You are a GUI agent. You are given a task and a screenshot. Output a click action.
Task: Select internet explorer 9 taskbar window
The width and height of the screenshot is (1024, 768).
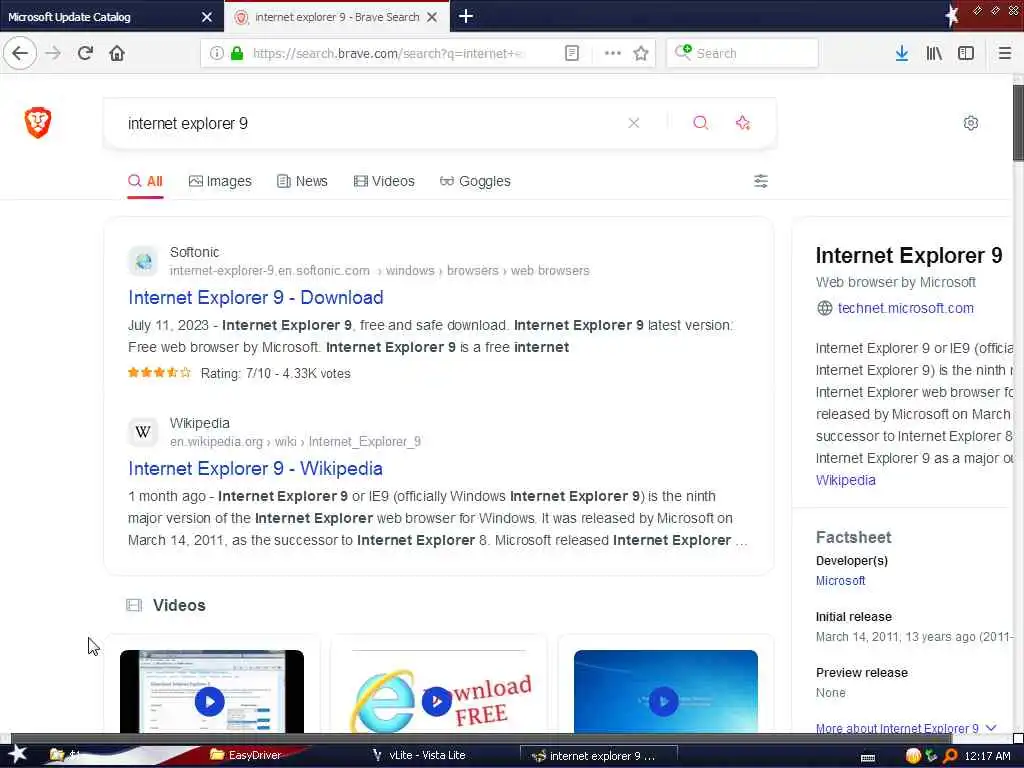pyautogui.click(x=598, y=756)
